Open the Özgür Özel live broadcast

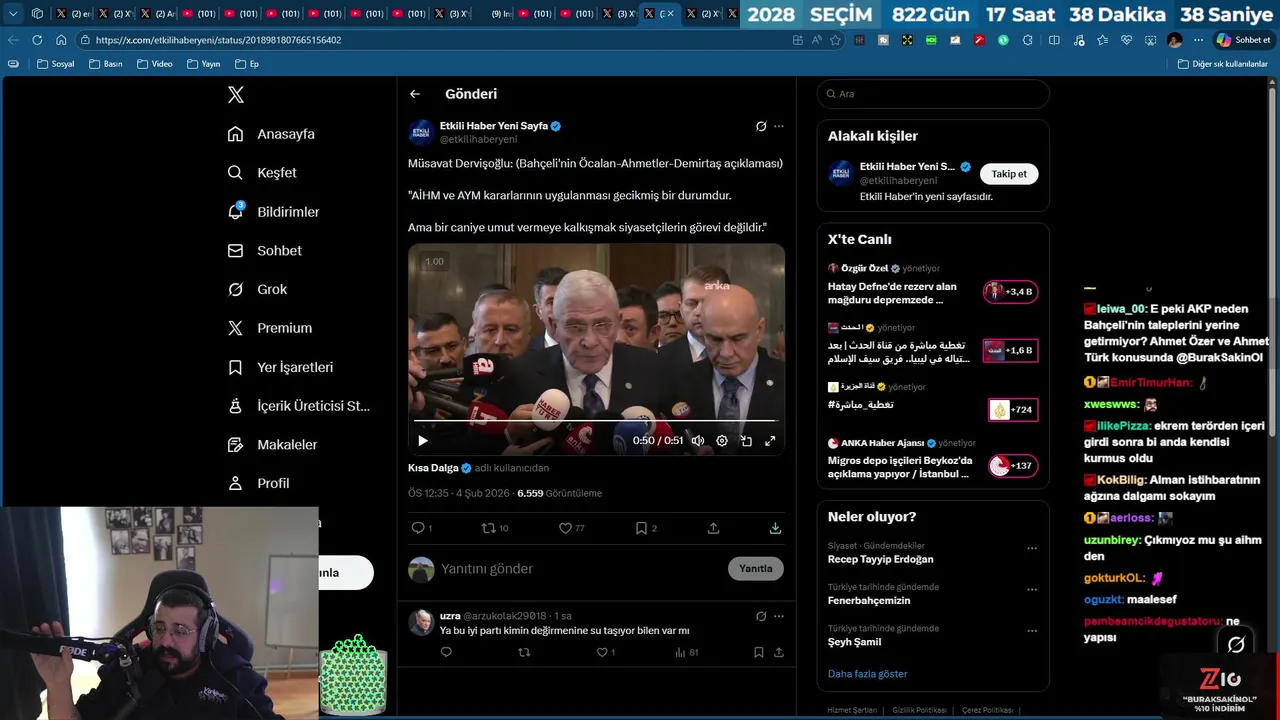click(932, 285)
